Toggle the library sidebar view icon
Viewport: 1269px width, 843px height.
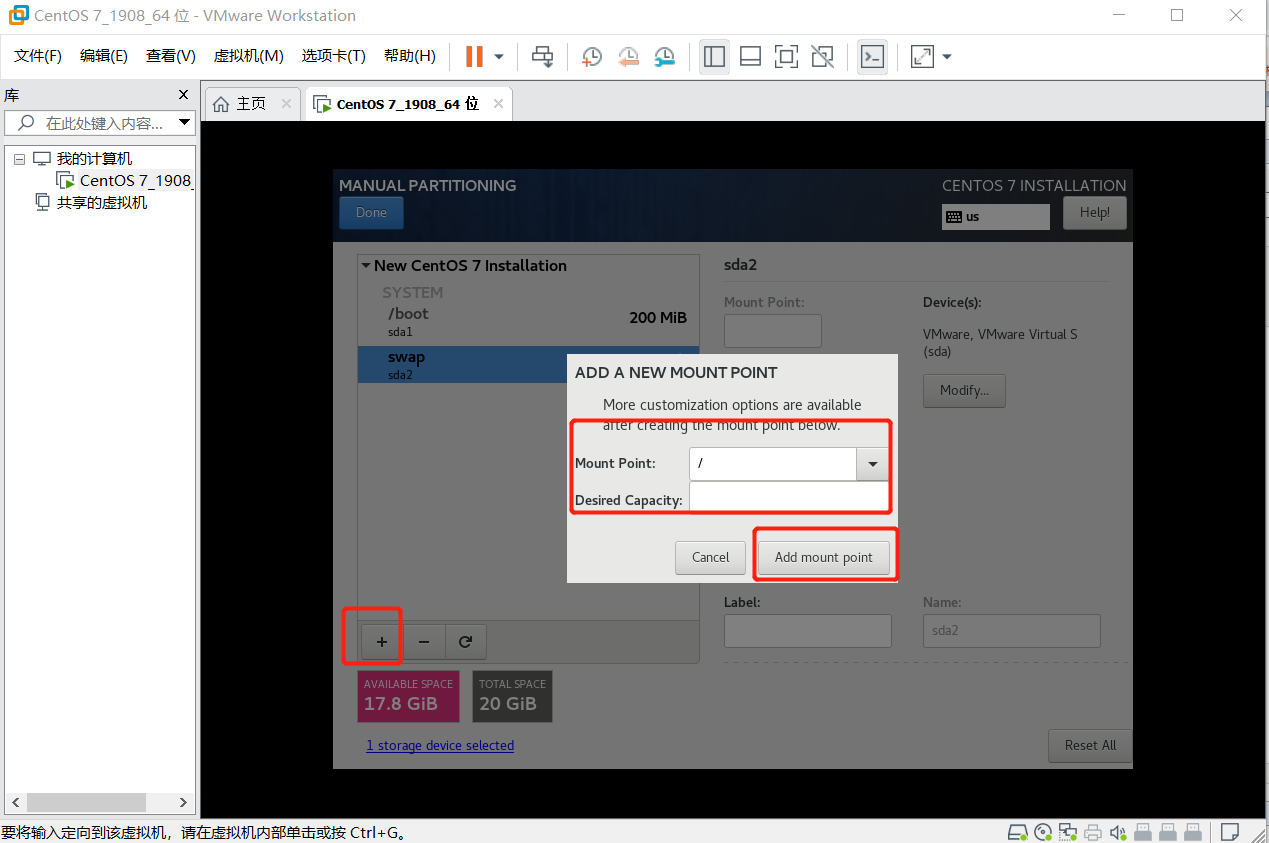click(x=714, y=57)
